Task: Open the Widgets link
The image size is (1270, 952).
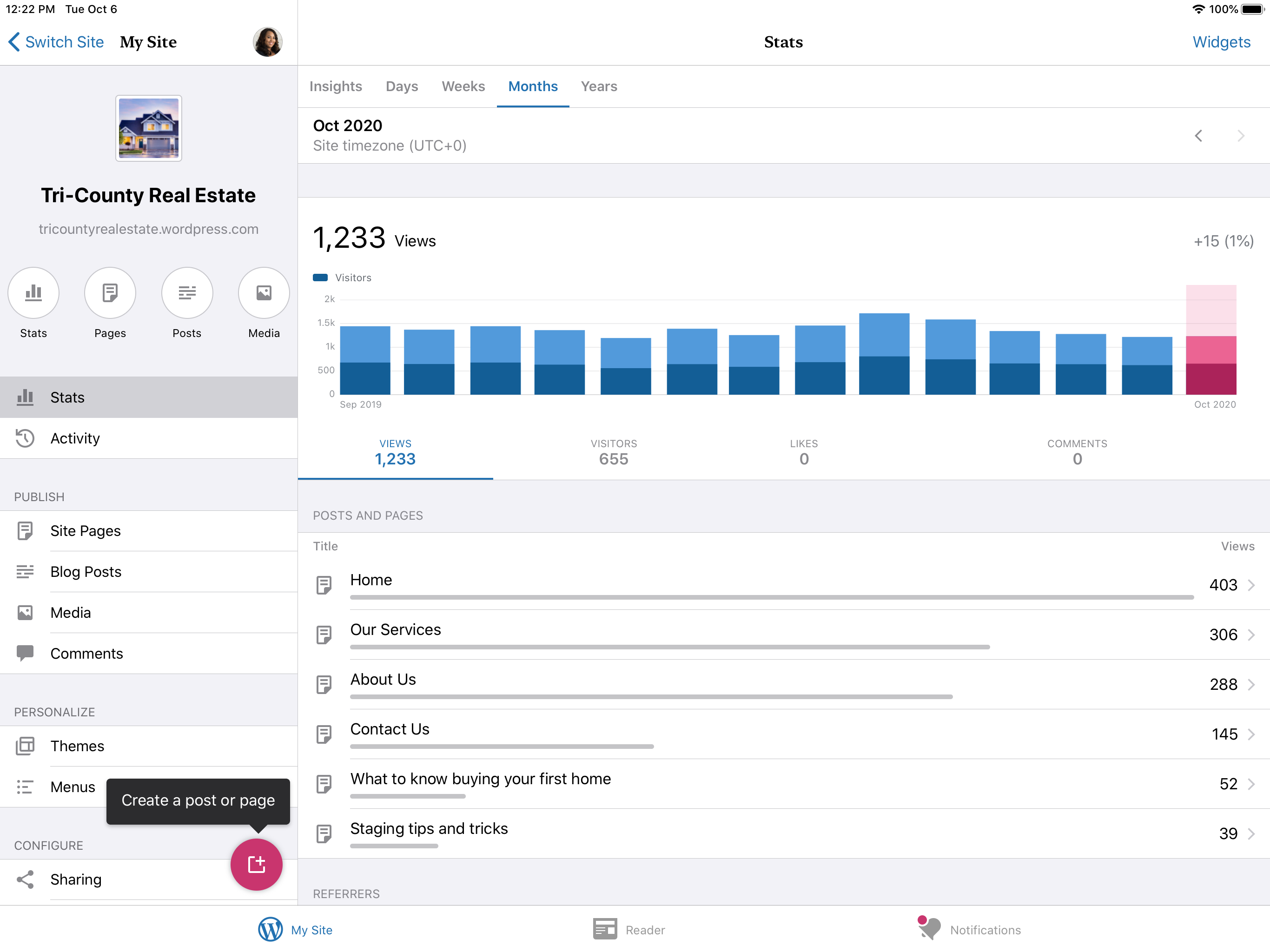Action: point(1221,42)
